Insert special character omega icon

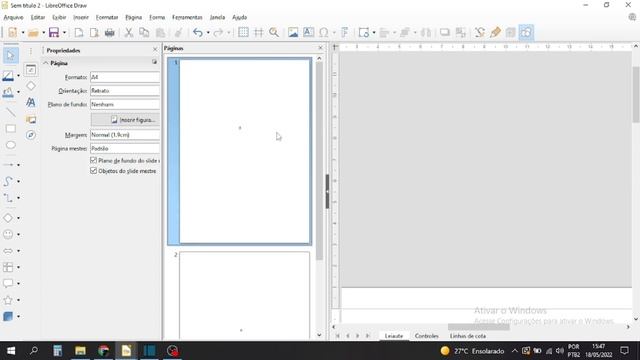324,32
